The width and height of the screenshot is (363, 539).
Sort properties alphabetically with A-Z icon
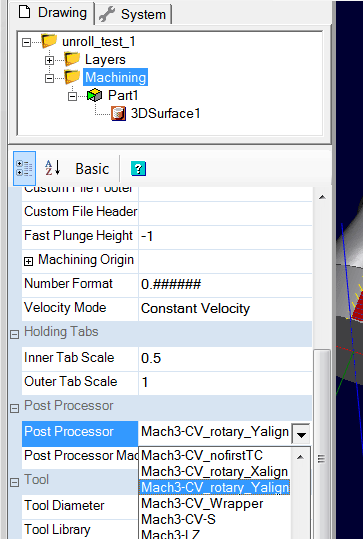tap(53, 168)
